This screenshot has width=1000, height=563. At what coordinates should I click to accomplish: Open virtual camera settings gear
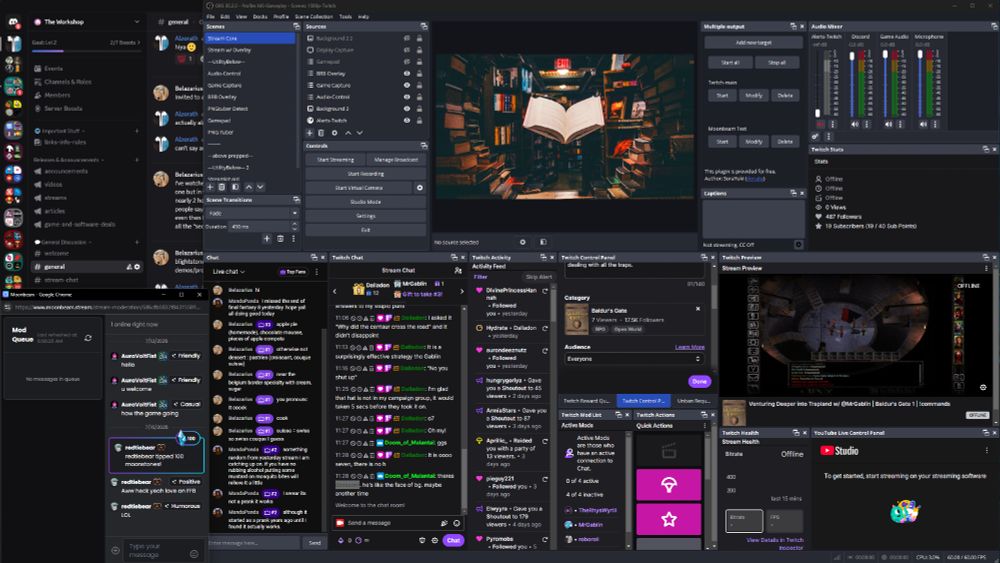pos(420,187)
